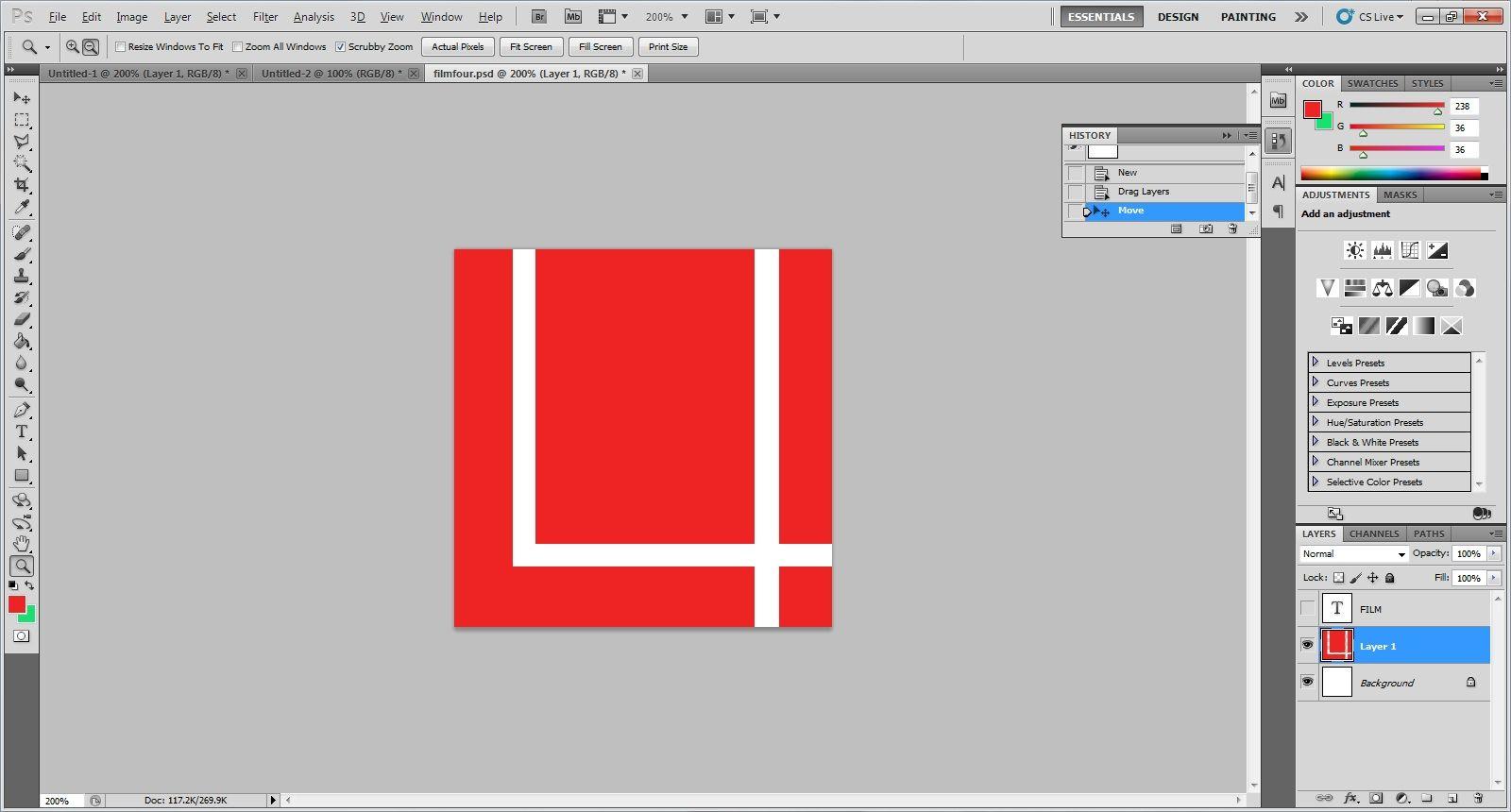Select the Spot Healing Brush tool
Viewport: 1511px width, 812px height.
[22, 232]
